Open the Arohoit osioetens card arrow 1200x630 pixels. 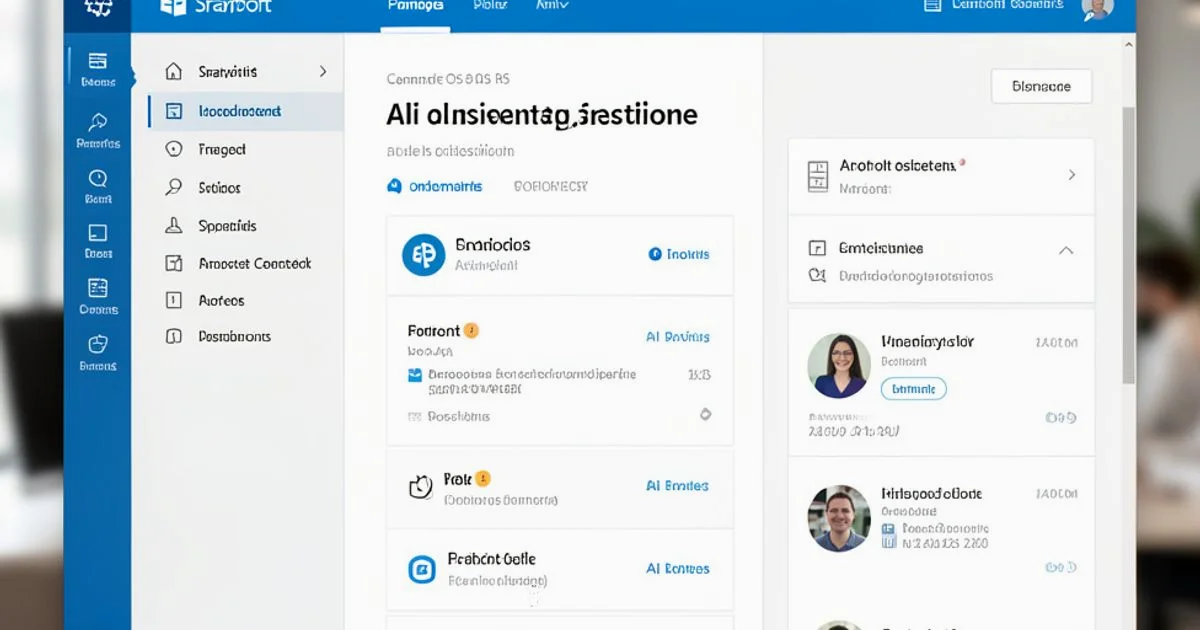1072,176
